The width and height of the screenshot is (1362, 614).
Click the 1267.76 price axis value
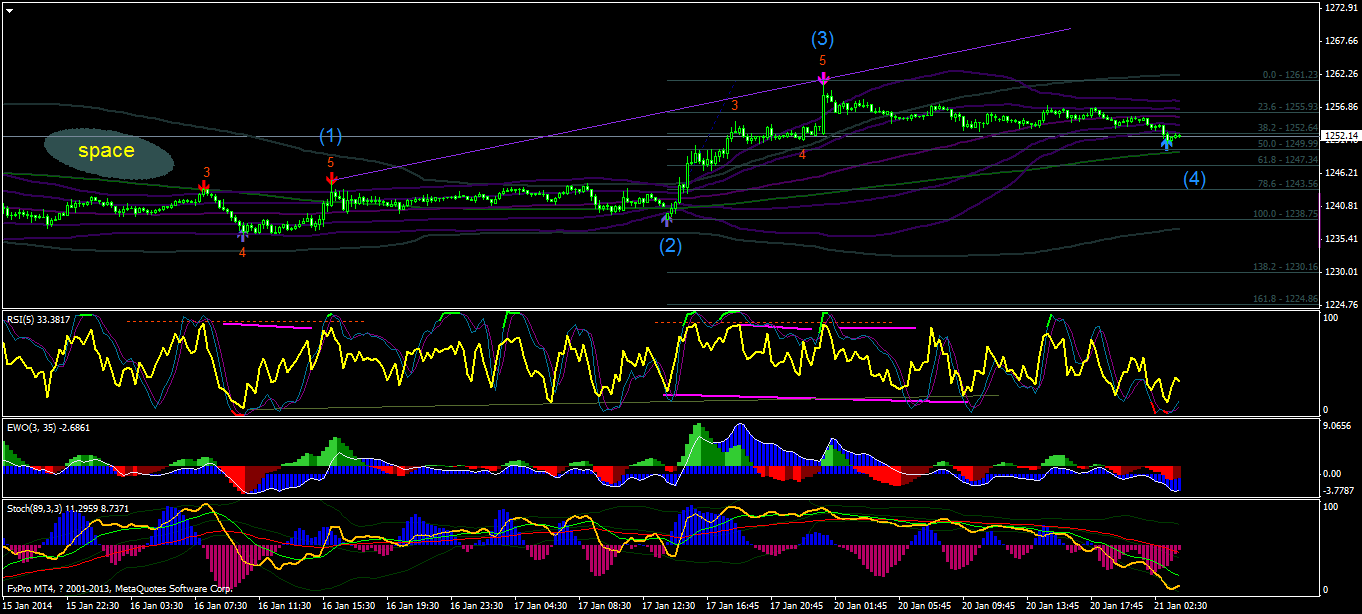pyautogui.click(x=1340, y=41)
